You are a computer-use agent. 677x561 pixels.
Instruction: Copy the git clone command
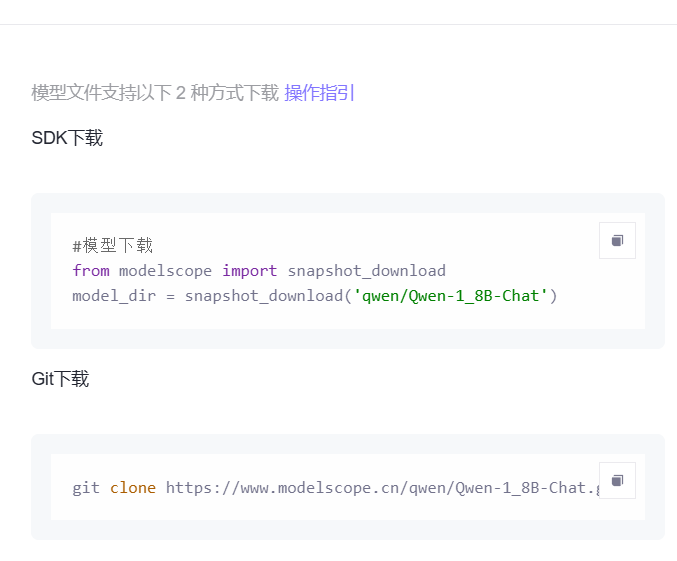pos(617,480)
